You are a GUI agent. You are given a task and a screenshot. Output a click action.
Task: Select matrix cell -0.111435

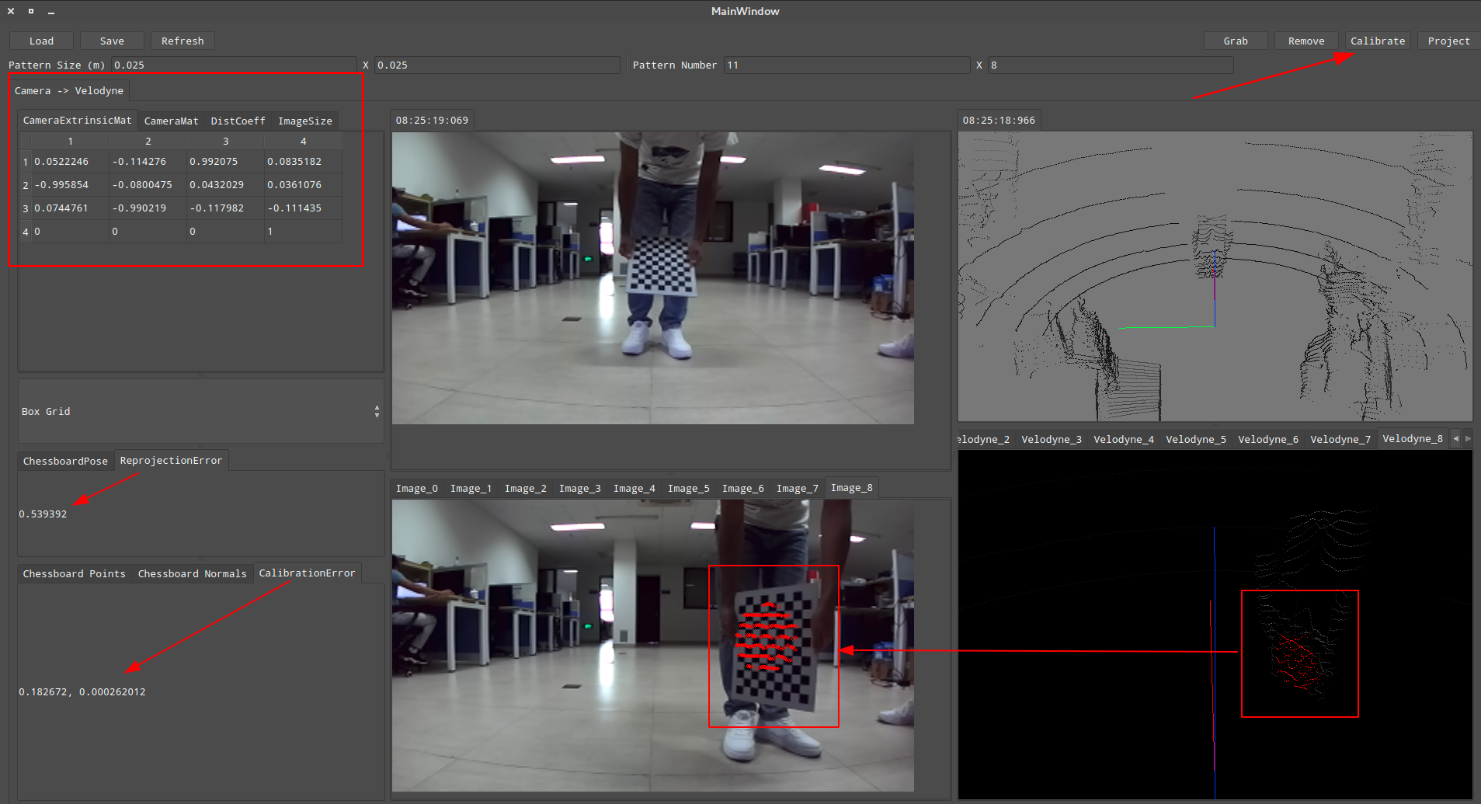pyautogui.click(x=303, y=208)
